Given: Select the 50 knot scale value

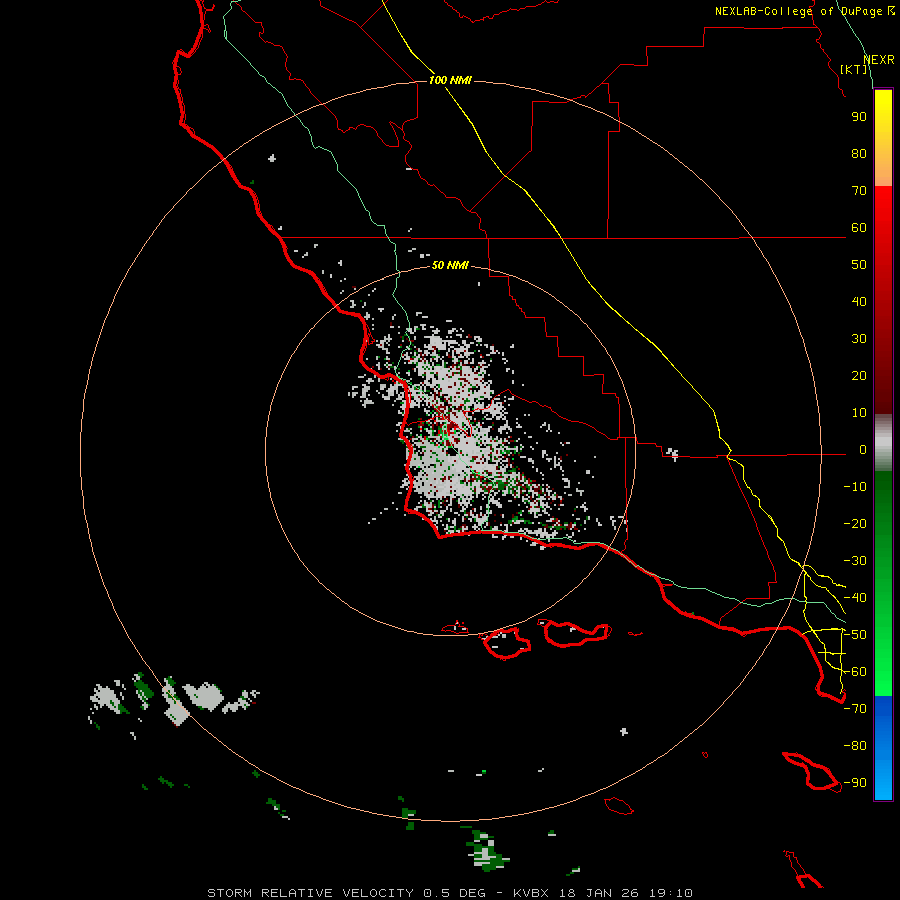Looking at the screenshot, I should (859, 265).
